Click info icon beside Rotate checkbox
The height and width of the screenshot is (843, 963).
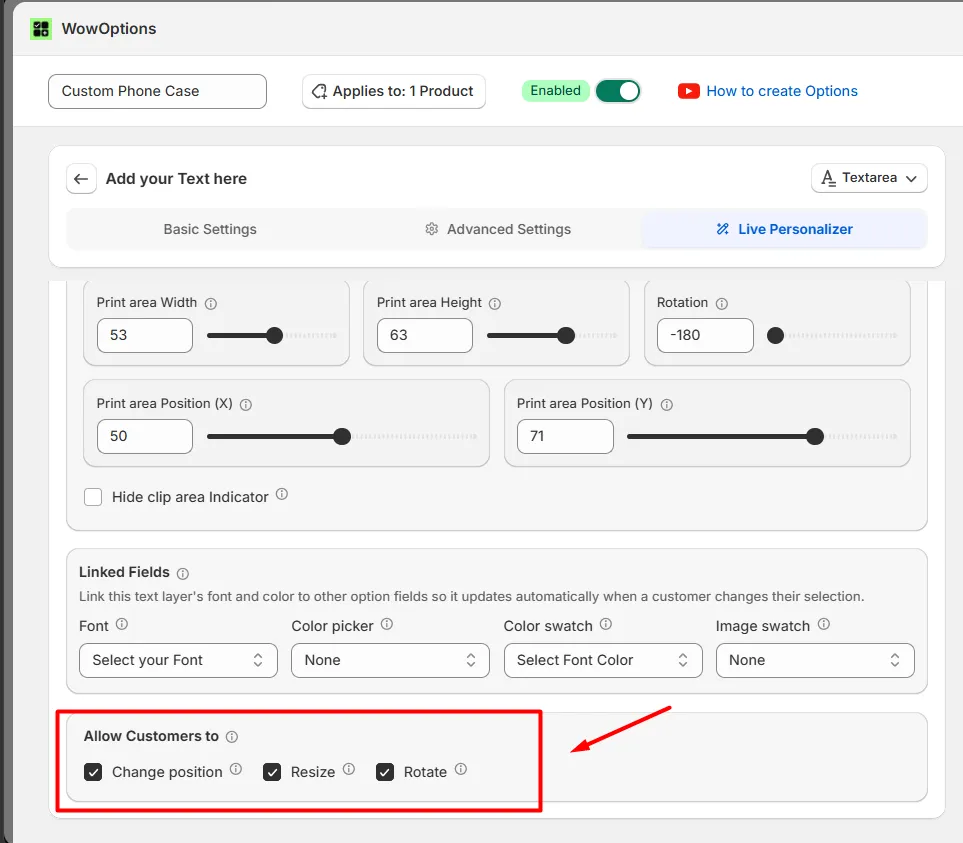(x=461, y=769)
